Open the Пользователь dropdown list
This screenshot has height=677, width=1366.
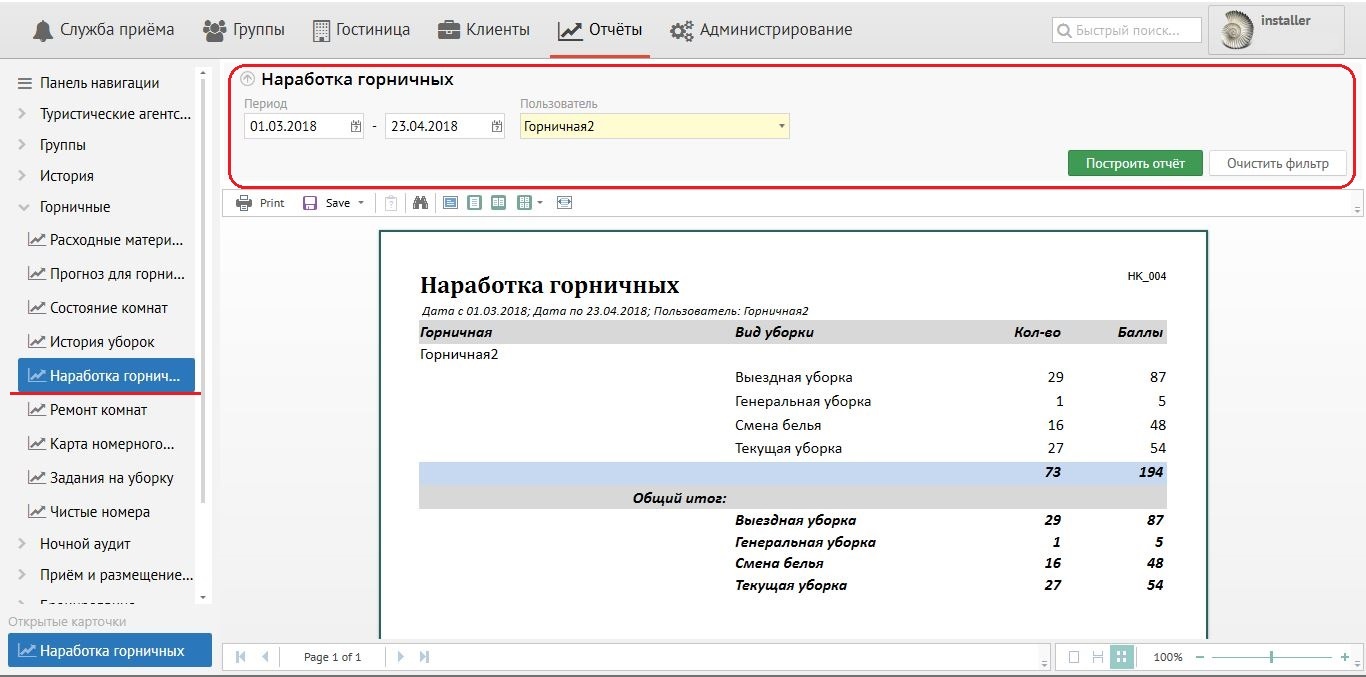click(x=780, y=127)
